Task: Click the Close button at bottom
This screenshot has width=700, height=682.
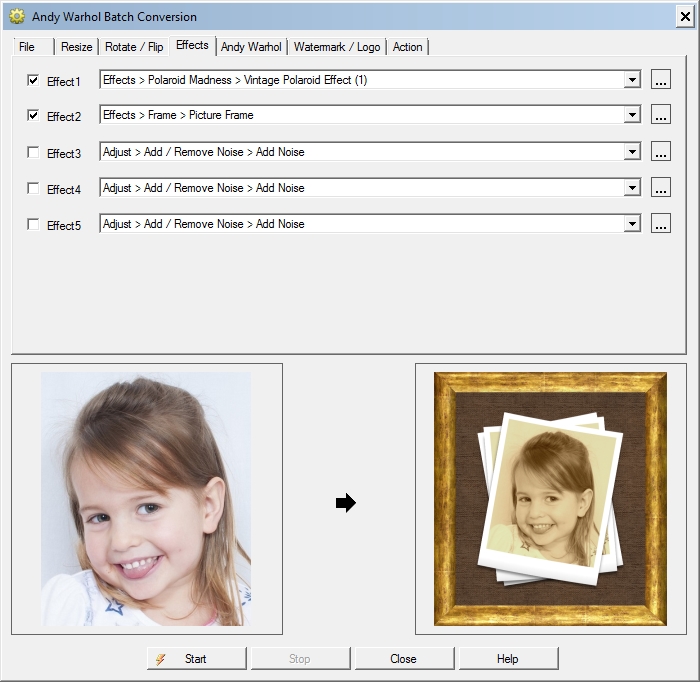Action: pyautogui.click(x=404, y=658)
